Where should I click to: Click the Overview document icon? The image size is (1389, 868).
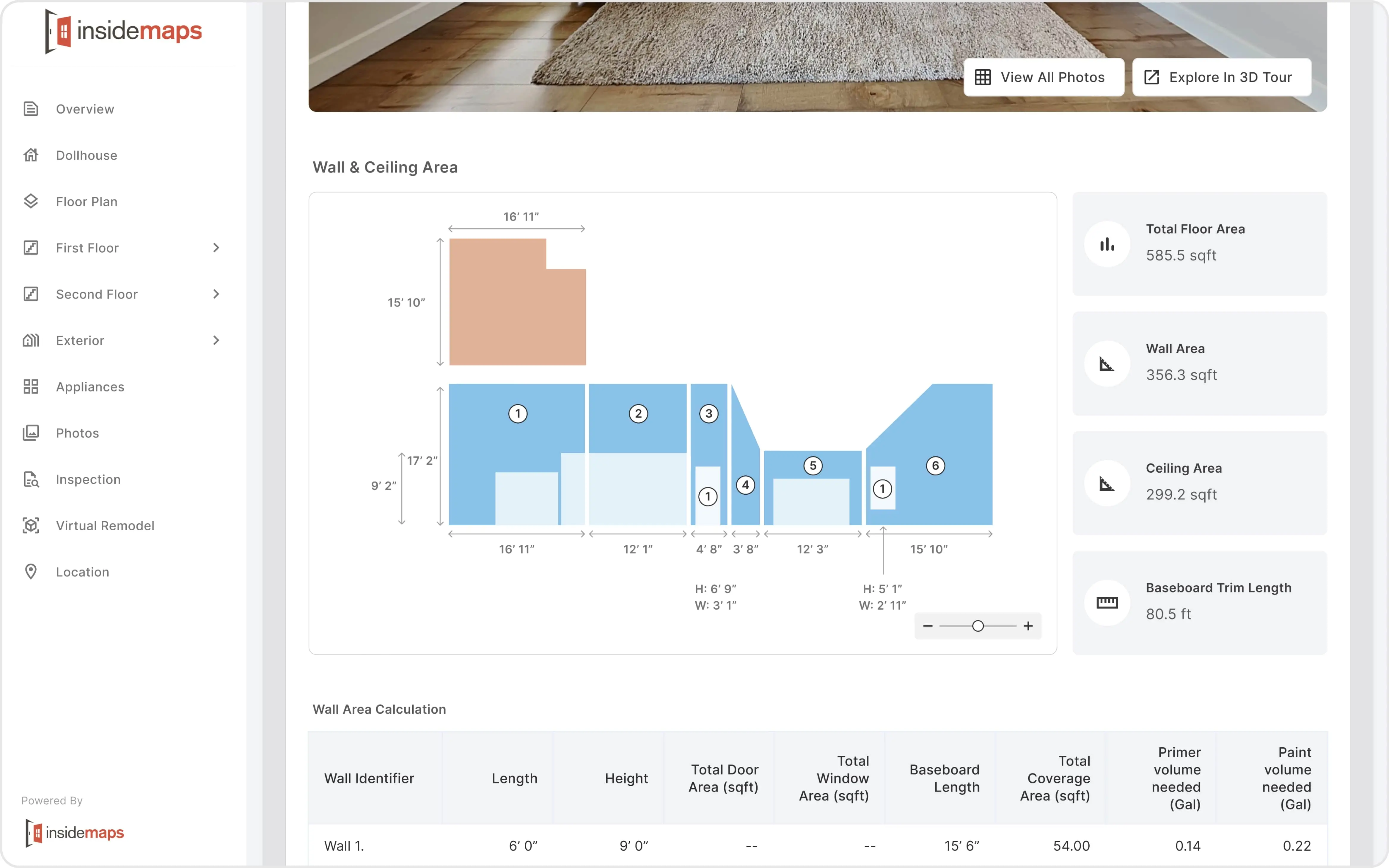(31, 108)
